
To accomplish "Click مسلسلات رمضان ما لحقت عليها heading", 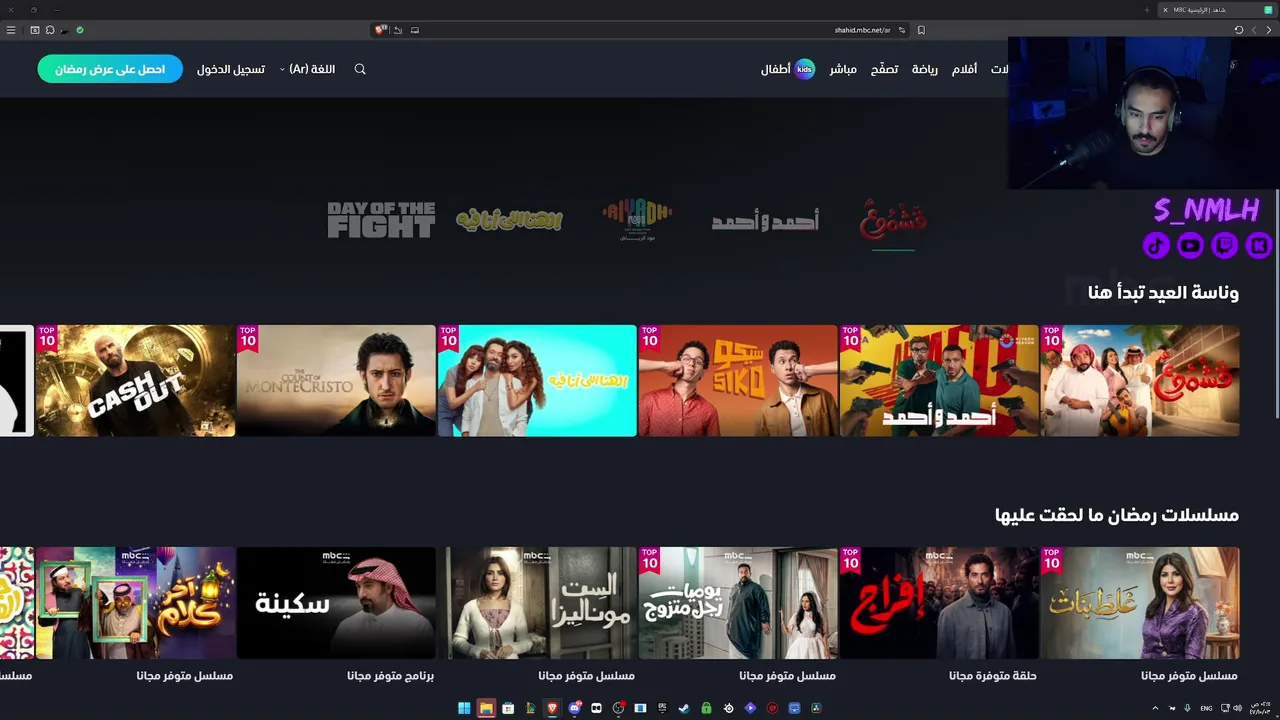I will [1117, 515].
